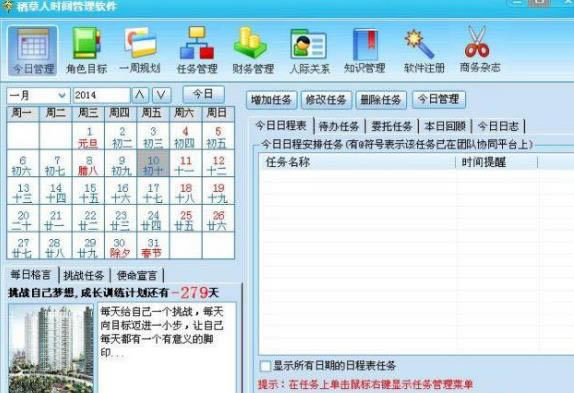The width and height of the screenshot is (574, 393).
Task: Select 每日格言 tab
Action: pos(31,275)
